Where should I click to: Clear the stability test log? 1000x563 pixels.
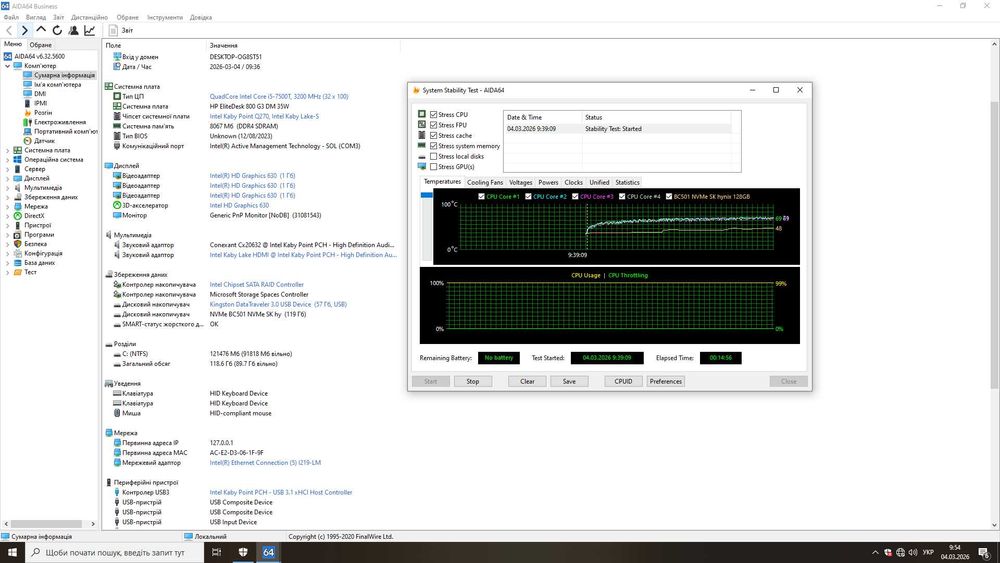527,381
